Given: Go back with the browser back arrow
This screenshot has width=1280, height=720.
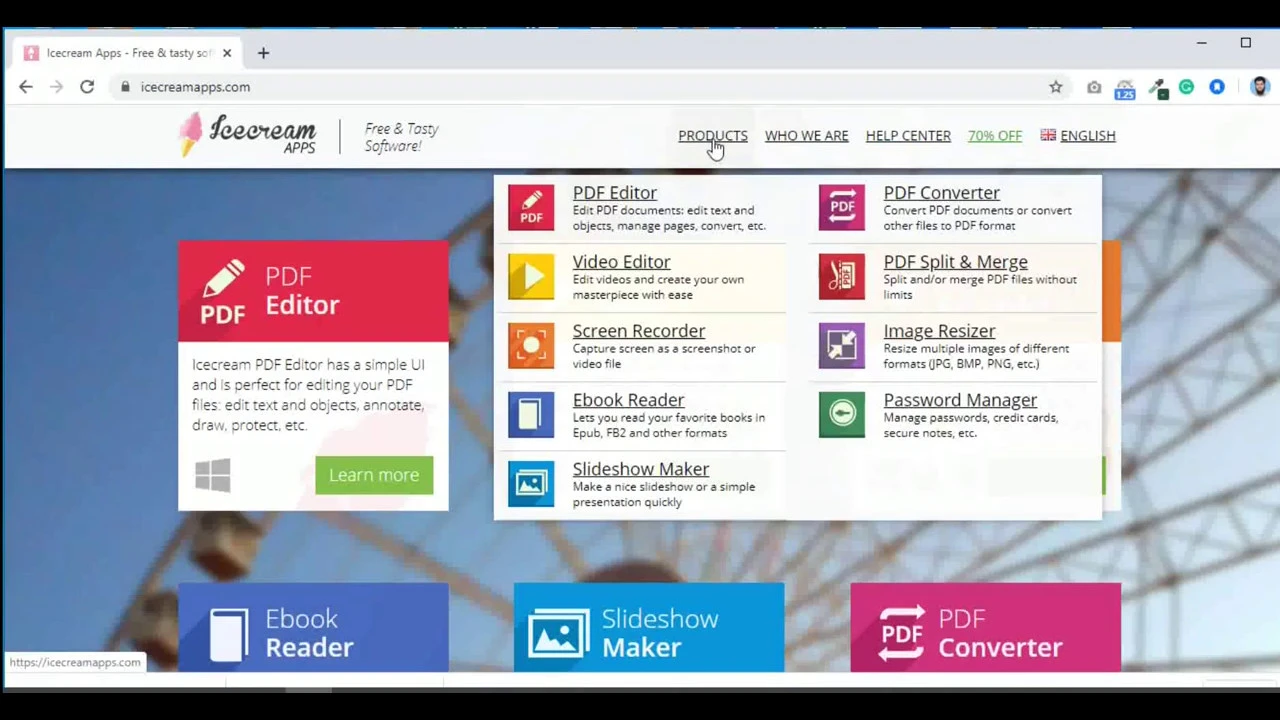Looking at the screenshot, I should (26, 87).
